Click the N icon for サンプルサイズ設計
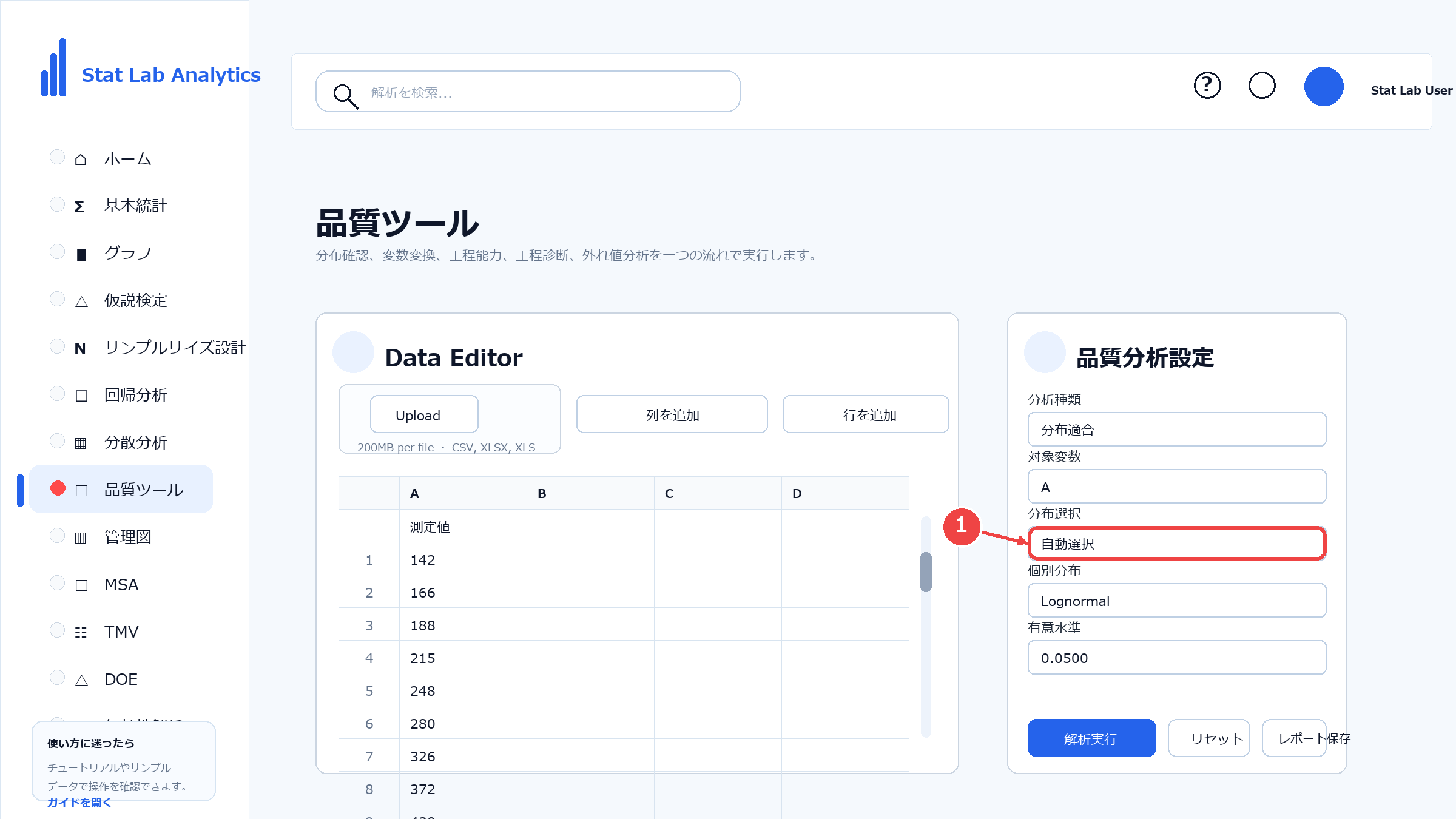 80,348
